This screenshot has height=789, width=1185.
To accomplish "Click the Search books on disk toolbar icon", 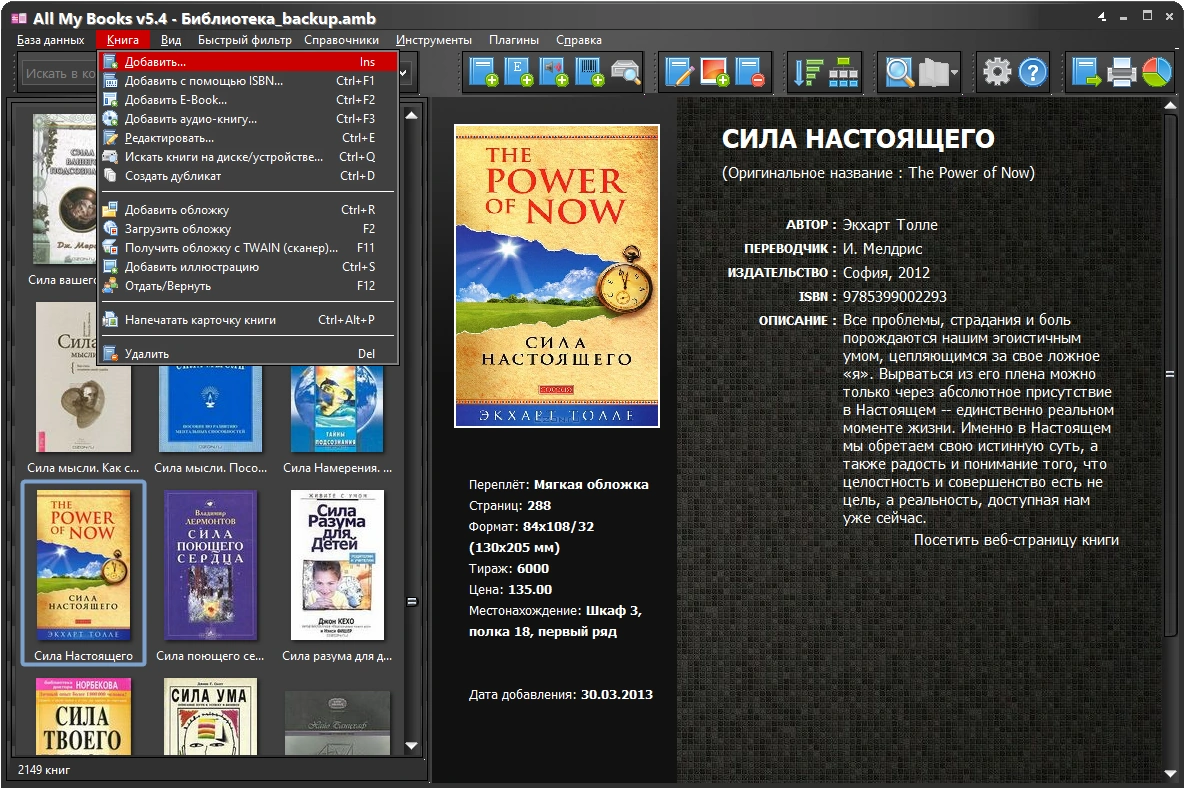I will [625, 73].
